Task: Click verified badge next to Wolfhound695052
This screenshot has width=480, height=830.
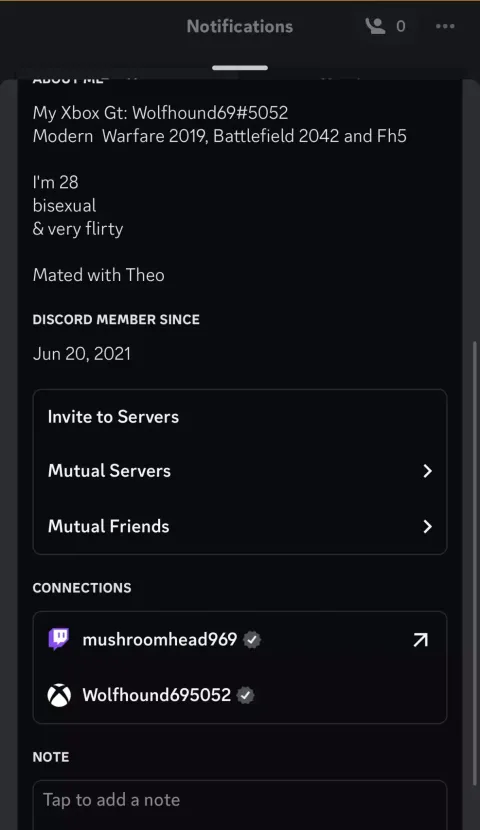Action: (246, 695)
